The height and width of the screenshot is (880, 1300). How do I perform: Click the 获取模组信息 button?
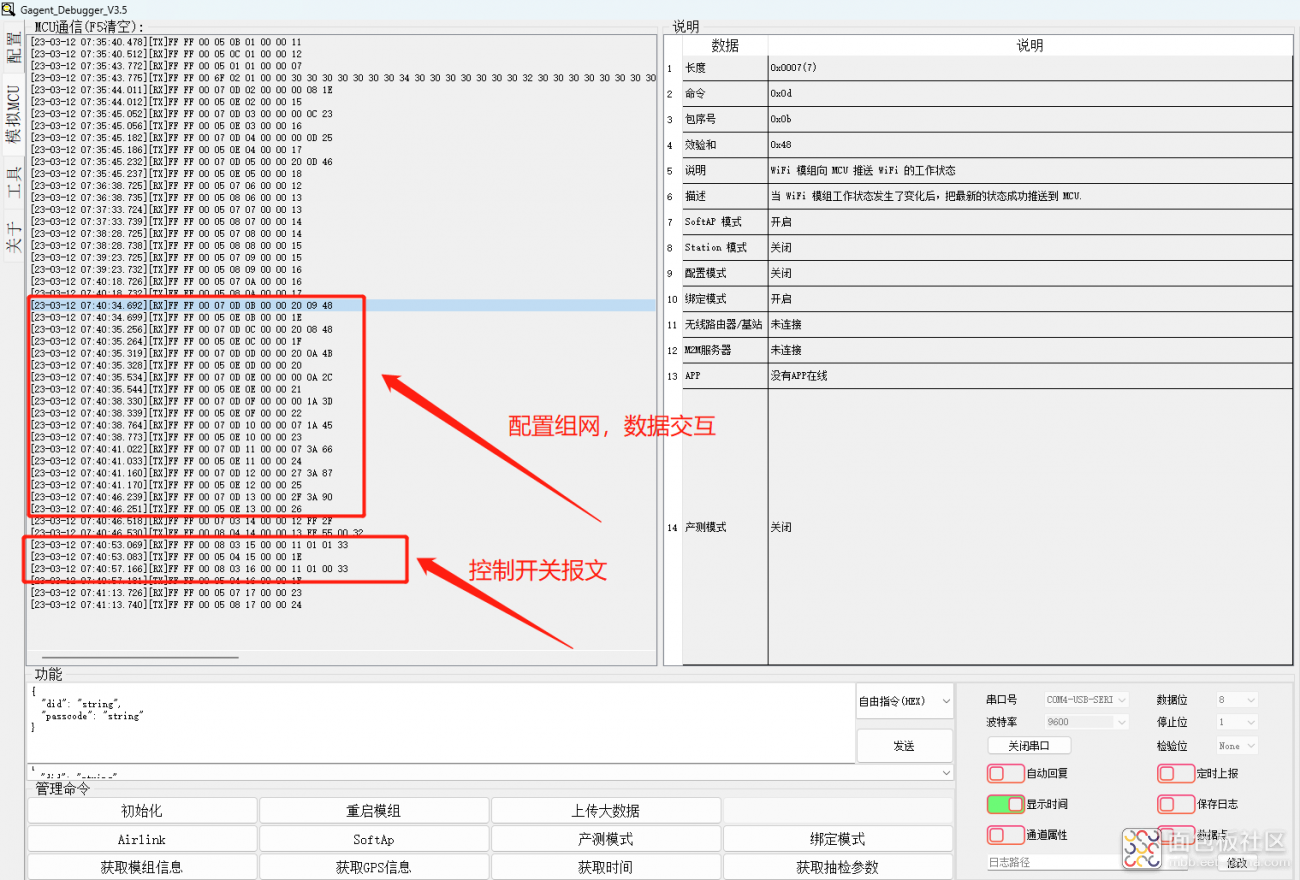pyautogui.click(x=142, y=867)
